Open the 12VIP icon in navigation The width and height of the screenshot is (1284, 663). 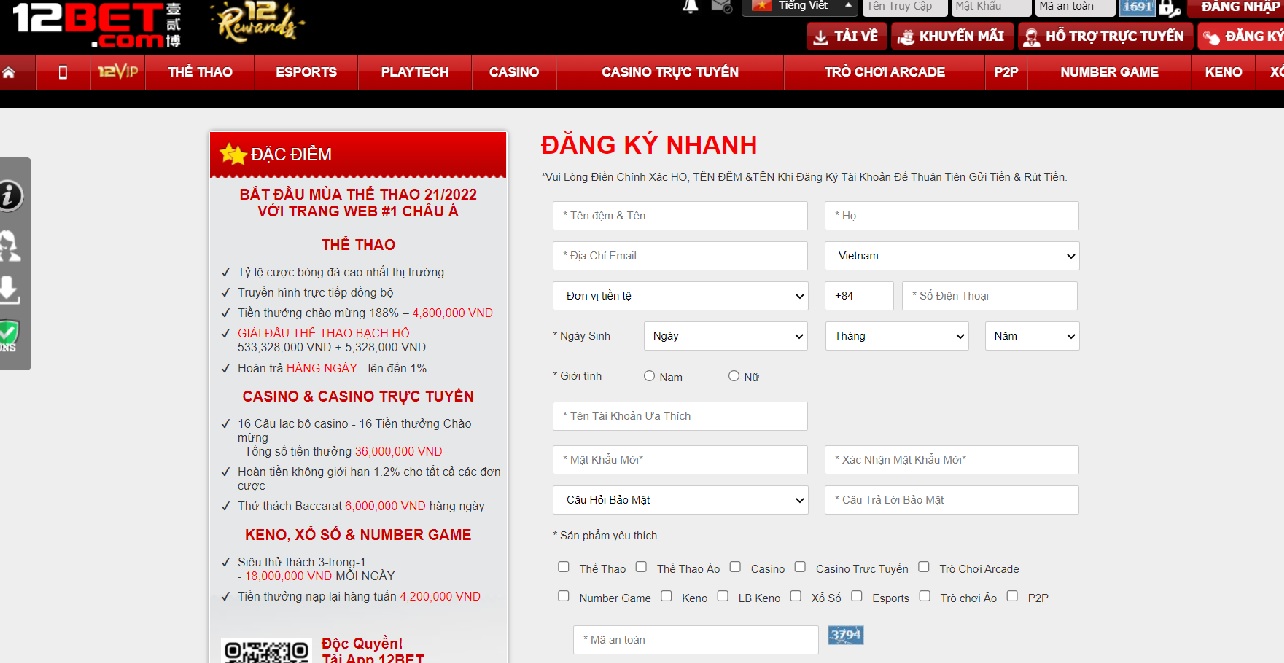(x=118, y=72)
